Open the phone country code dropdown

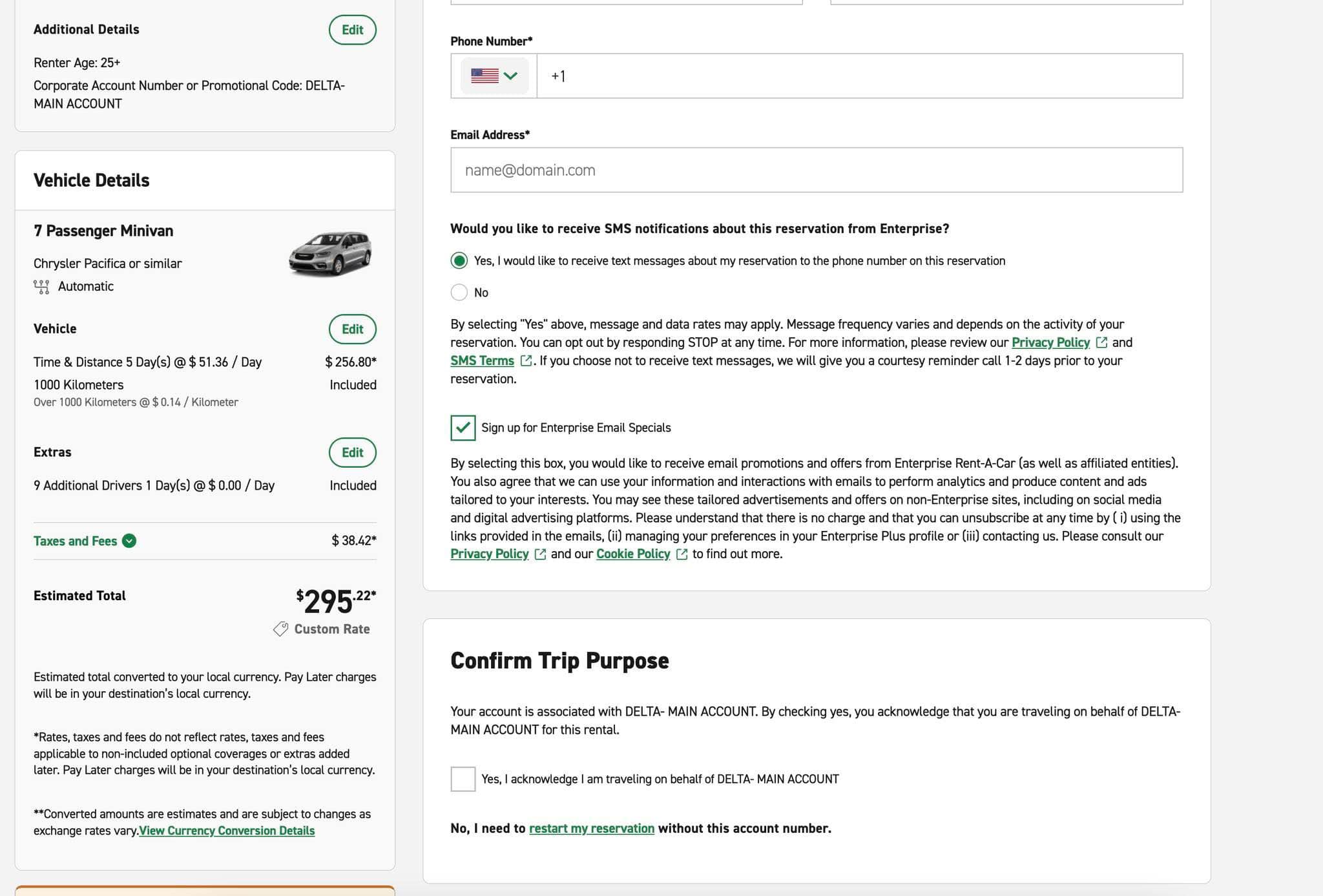pyautogui.click(x=494, y=76)
